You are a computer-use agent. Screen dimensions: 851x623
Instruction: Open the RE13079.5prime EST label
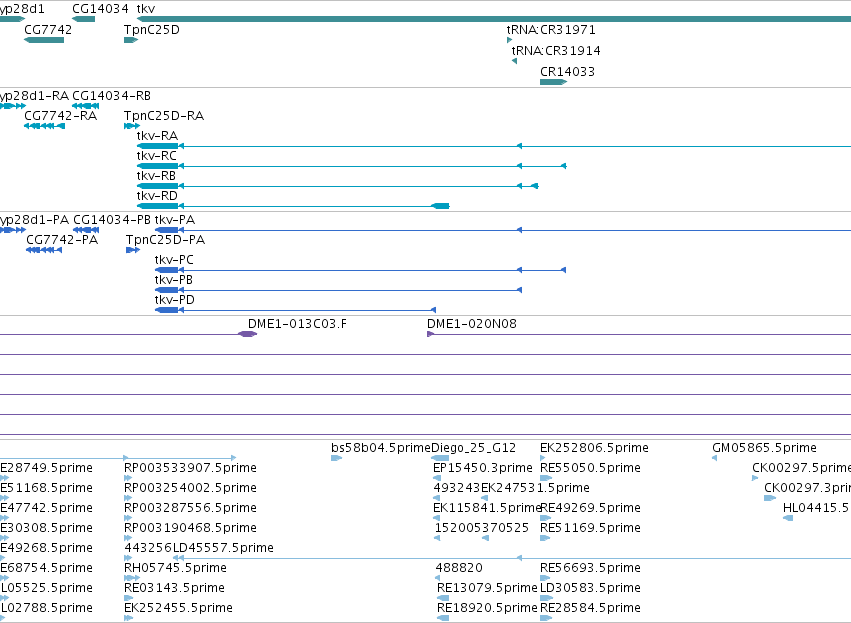tap(487, 588)
